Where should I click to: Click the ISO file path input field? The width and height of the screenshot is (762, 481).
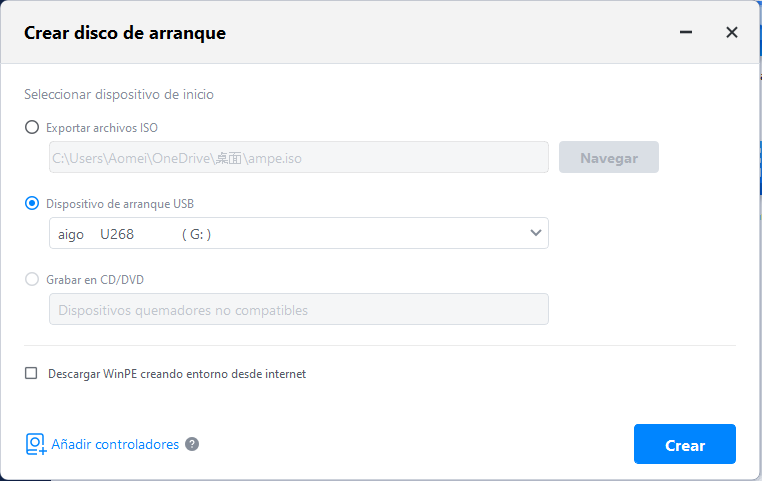click(x=298, y=158)
